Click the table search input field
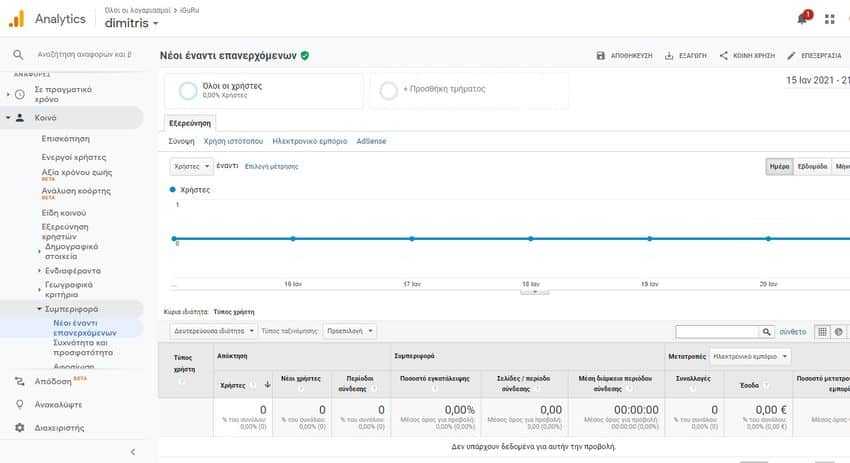Screen dimensions: 850x463 [717, 332]
